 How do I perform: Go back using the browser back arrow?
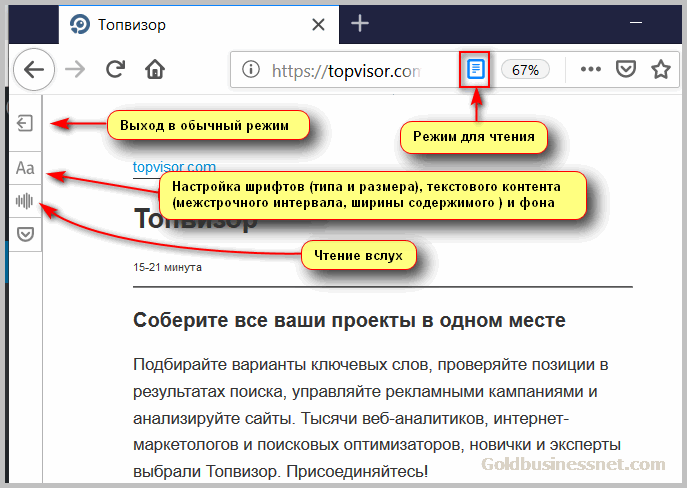(34, 69)
